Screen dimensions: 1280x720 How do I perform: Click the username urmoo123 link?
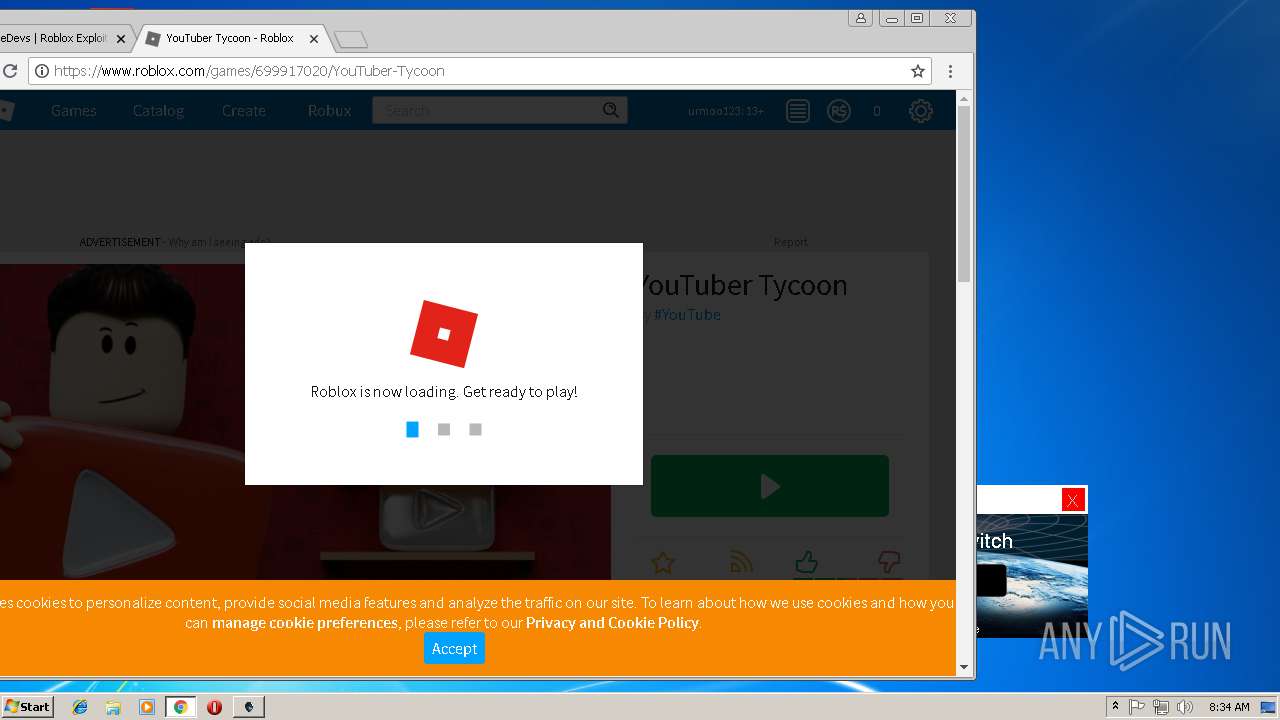(x=726, y=111)
